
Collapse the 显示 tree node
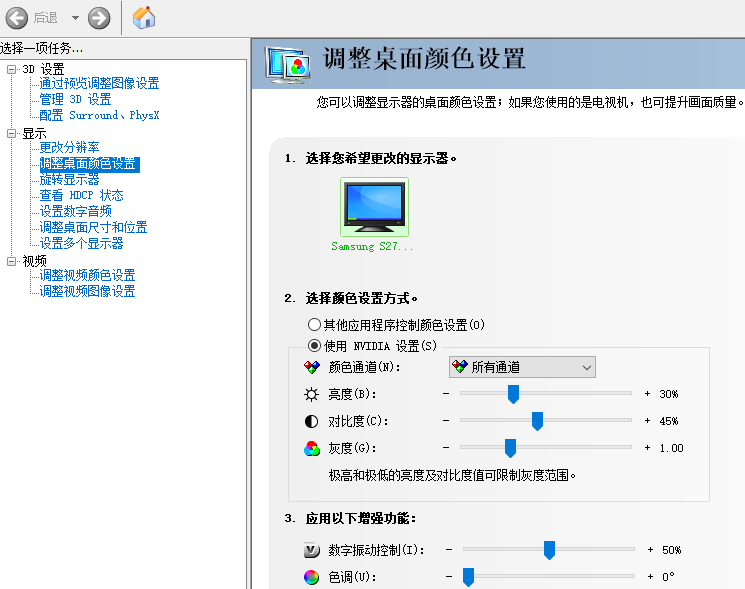click(12, 133)
